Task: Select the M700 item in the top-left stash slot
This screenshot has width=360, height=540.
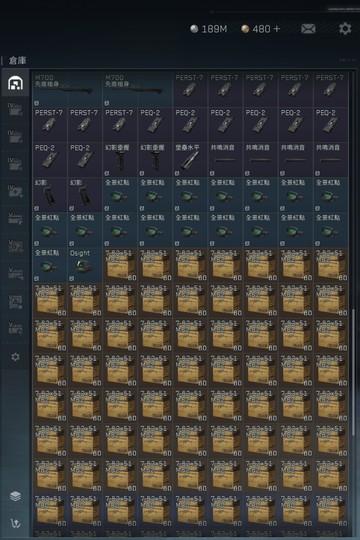Action: click(67, 90)
